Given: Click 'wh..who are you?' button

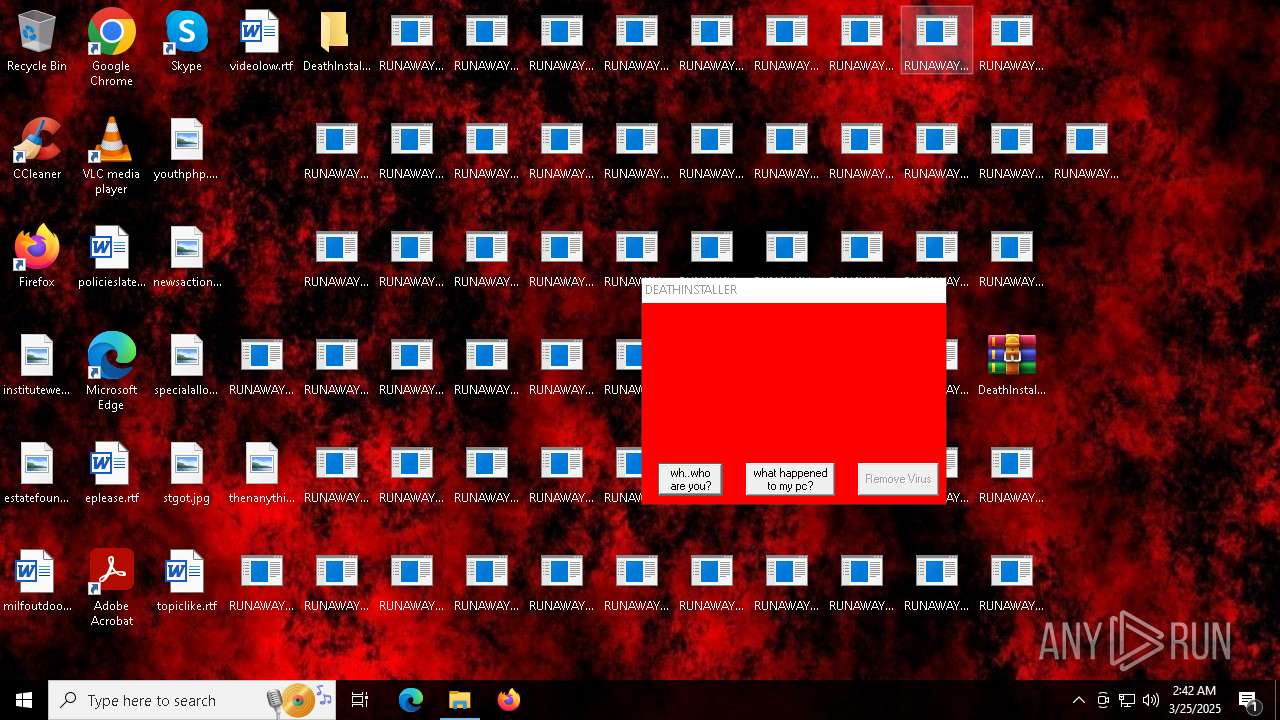Looking at the screenshot, I should tap(690, 479).
